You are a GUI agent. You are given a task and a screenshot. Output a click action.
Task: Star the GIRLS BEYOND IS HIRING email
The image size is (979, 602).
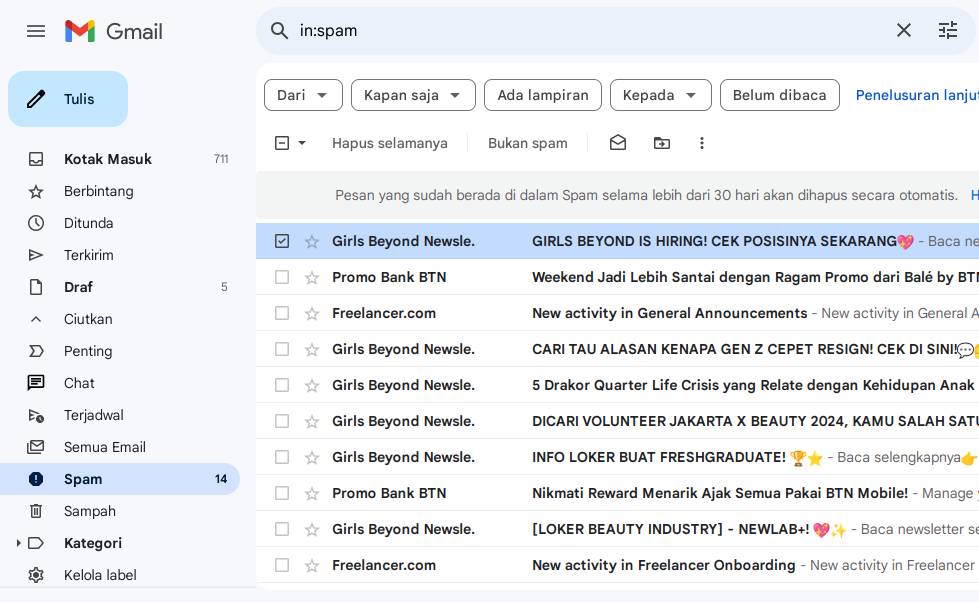pos(312,241)
